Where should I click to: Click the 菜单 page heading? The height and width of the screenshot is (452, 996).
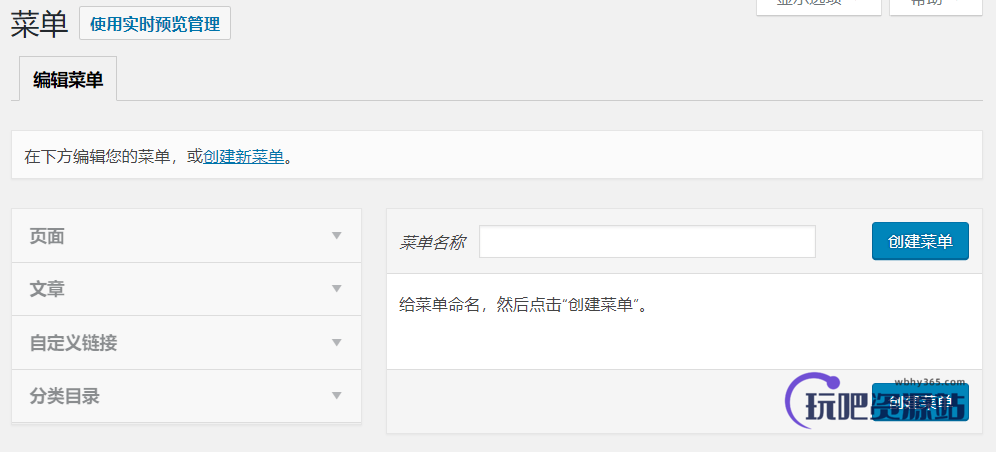[x=39, y=25]
